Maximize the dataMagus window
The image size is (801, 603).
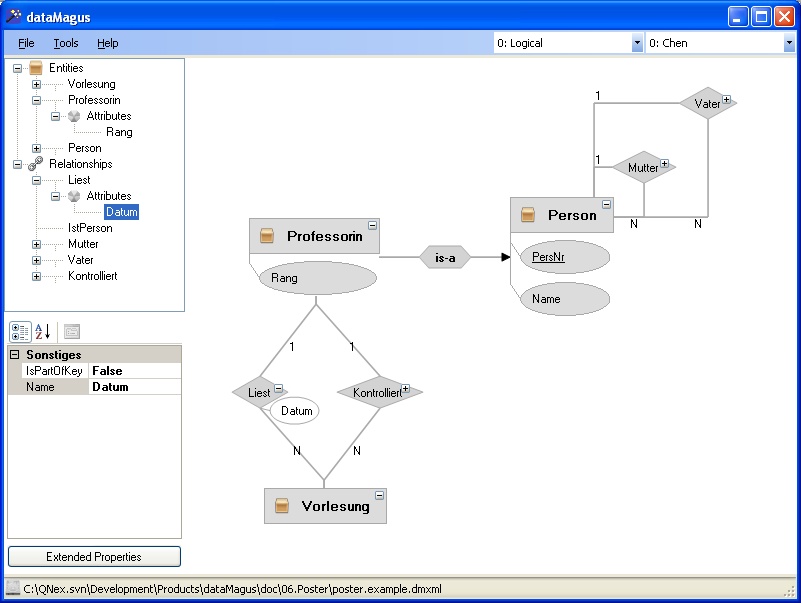point(761,17)
